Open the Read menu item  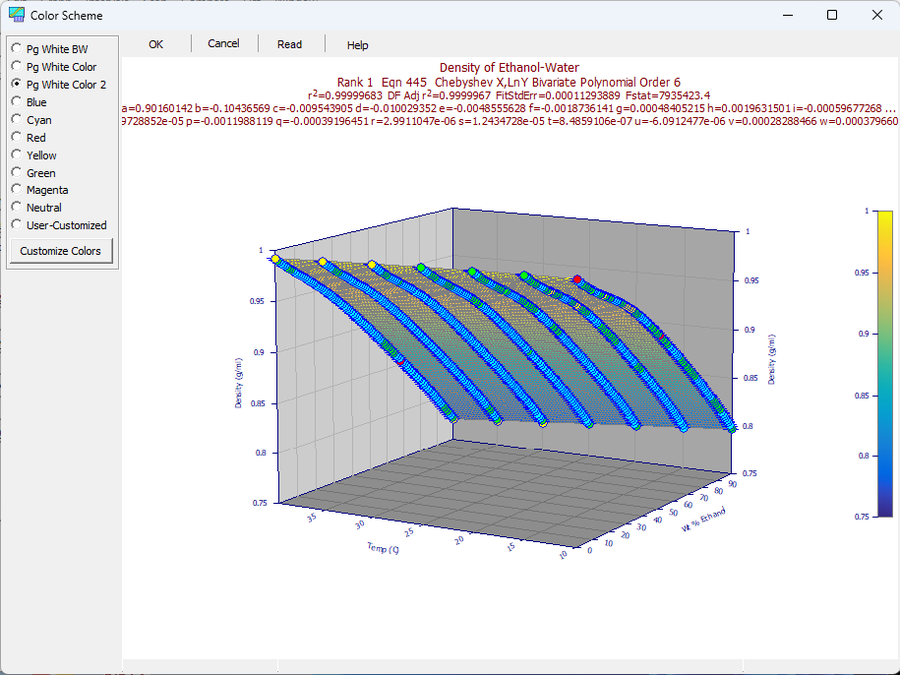coord(289,44)
